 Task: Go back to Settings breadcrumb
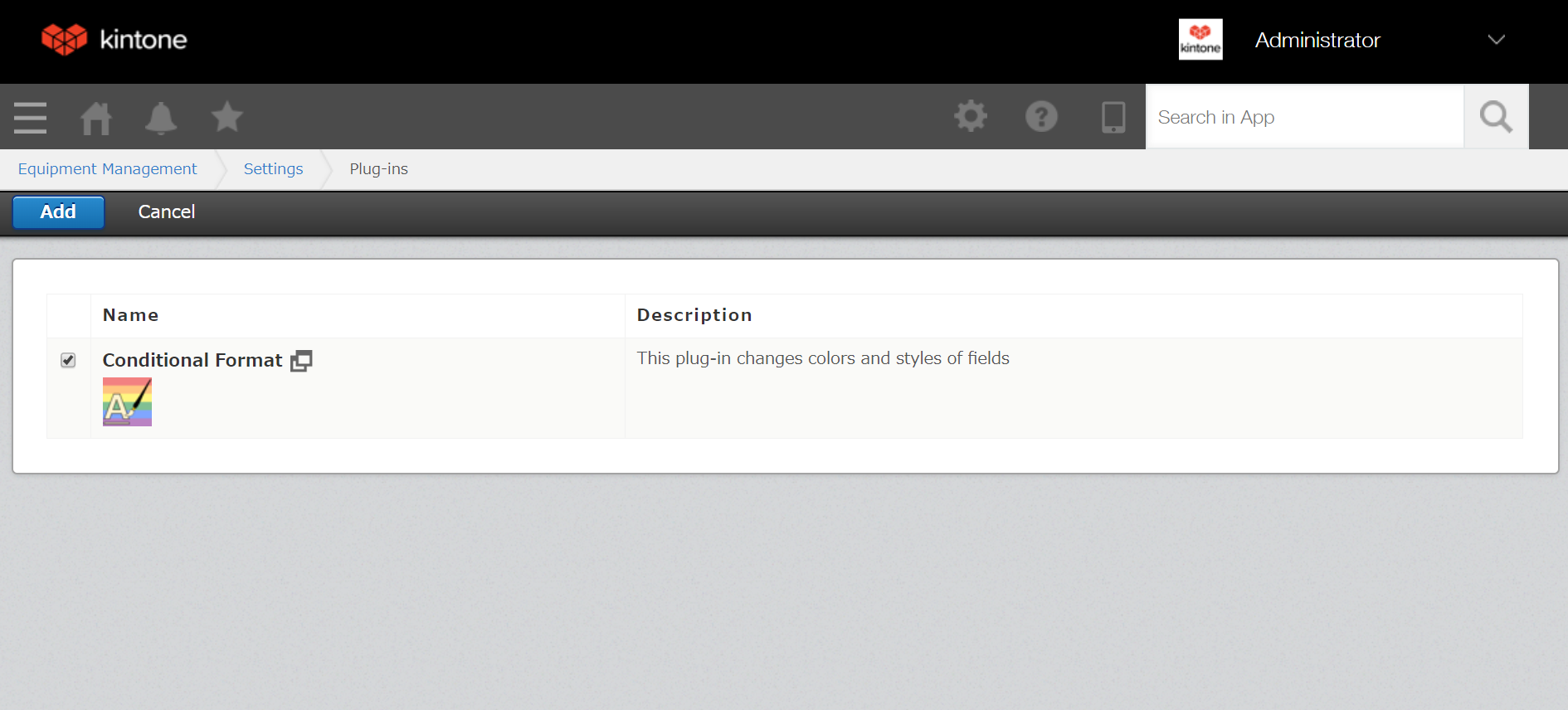273,169
